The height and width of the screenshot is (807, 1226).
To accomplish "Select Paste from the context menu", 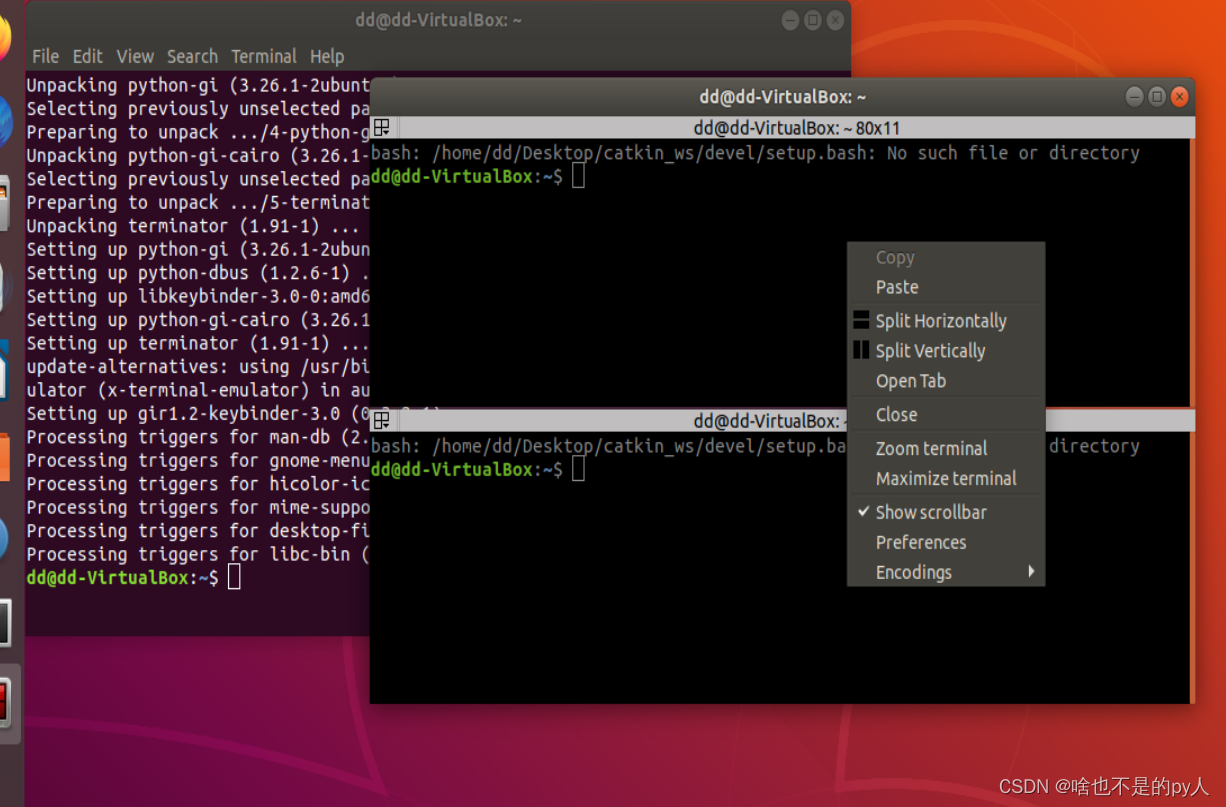I will click(x=897, y=287).
